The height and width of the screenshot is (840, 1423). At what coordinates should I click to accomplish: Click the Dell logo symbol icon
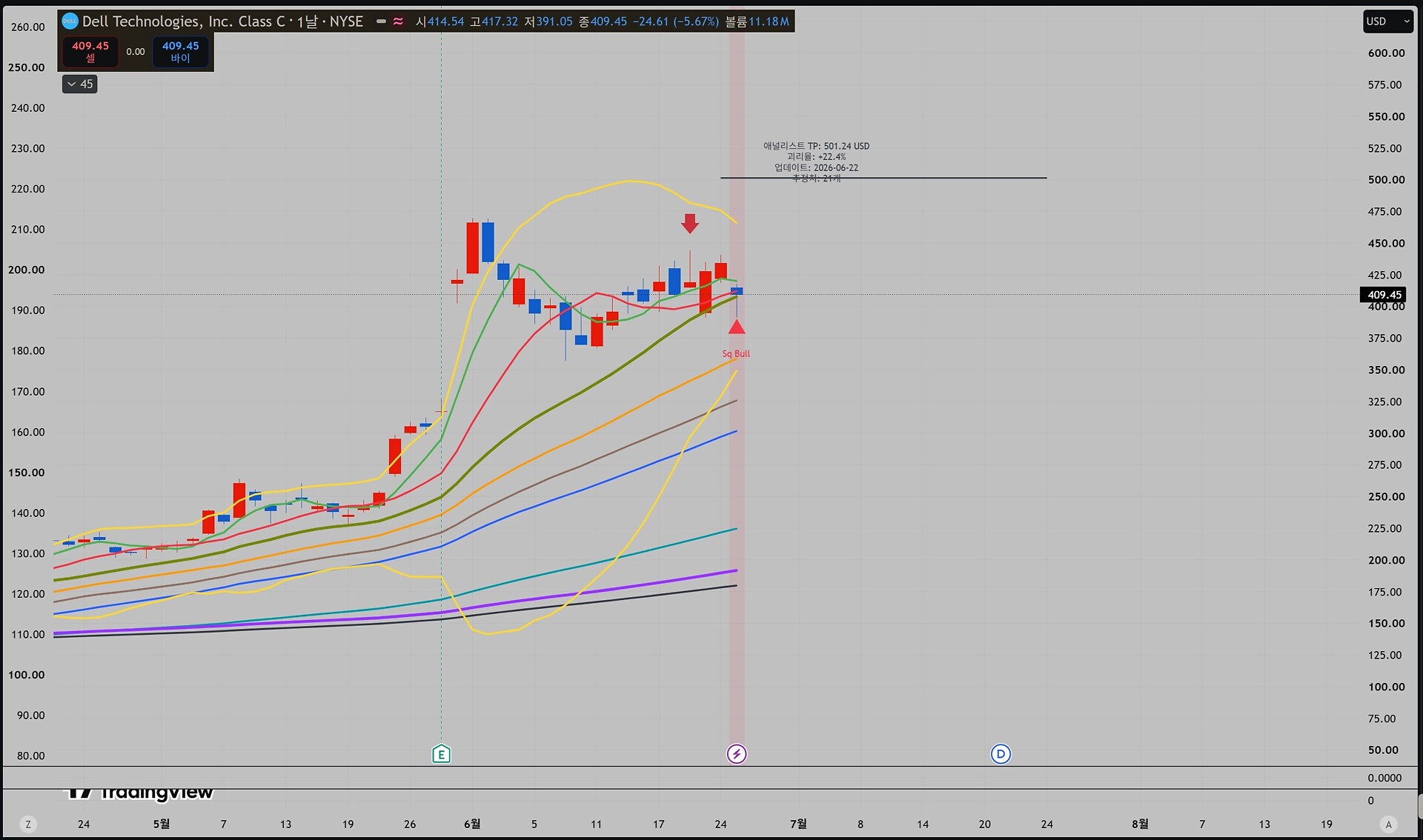pos(70,21)
